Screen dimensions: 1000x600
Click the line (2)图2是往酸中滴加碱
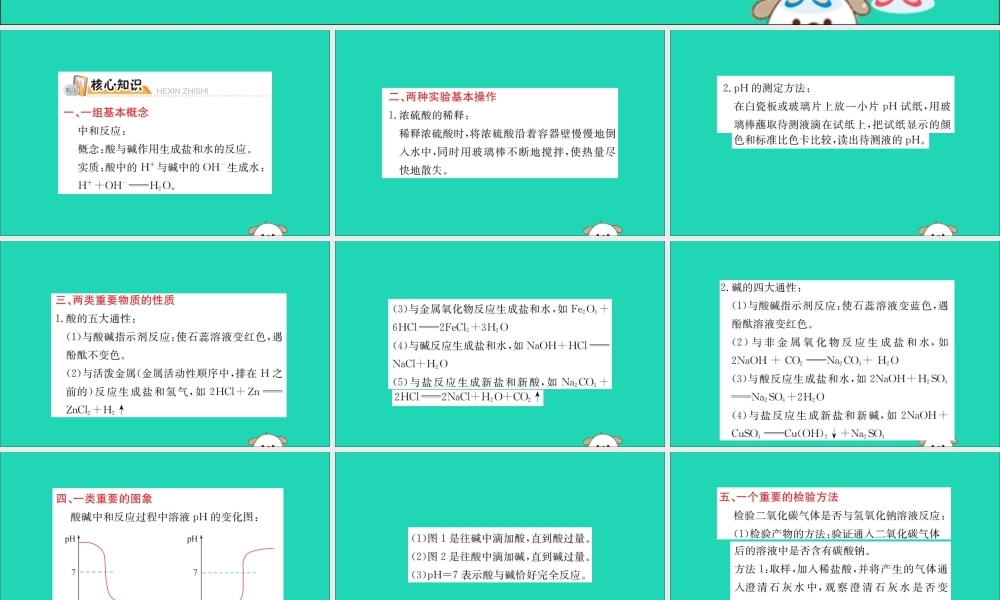pyautogui.click(x=501, y=557)
